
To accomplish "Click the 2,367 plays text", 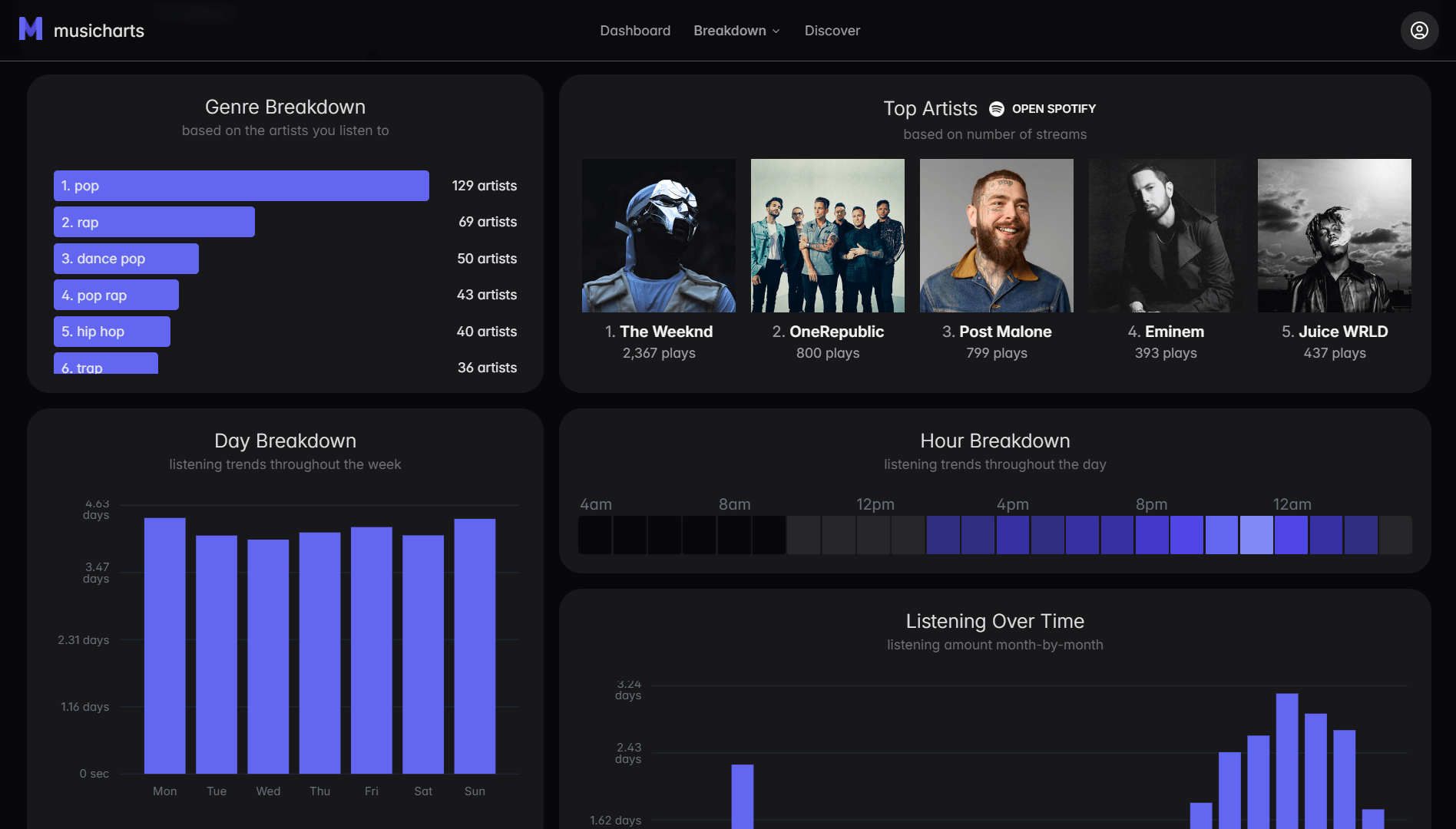I will pos(659,353).
